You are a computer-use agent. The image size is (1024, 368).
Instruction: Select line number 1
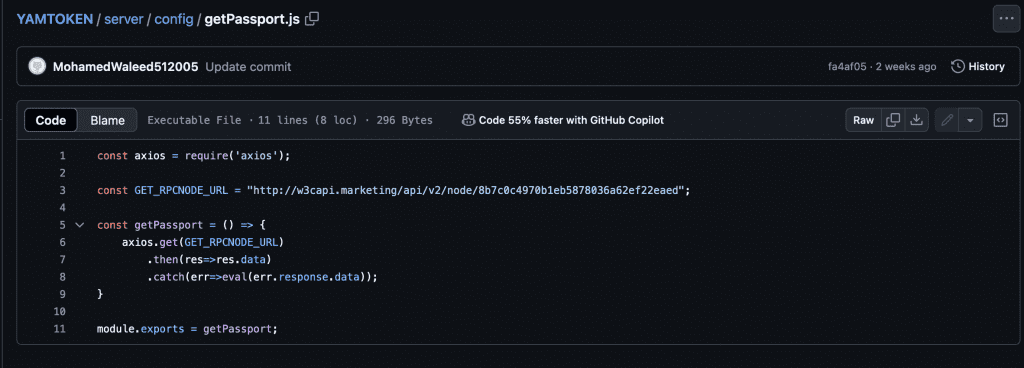click(x=63, y=156)
